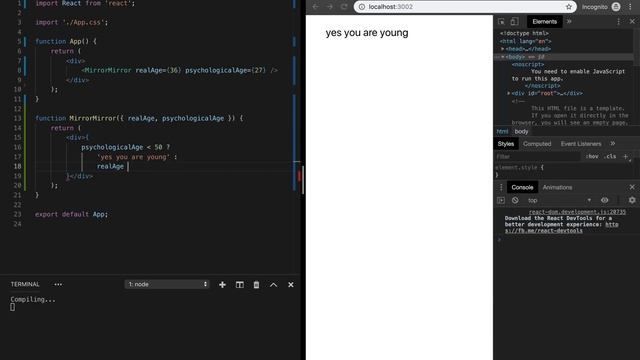Create a new terminal
Viewport: 640px width, 360px height.
click(222, 284)
